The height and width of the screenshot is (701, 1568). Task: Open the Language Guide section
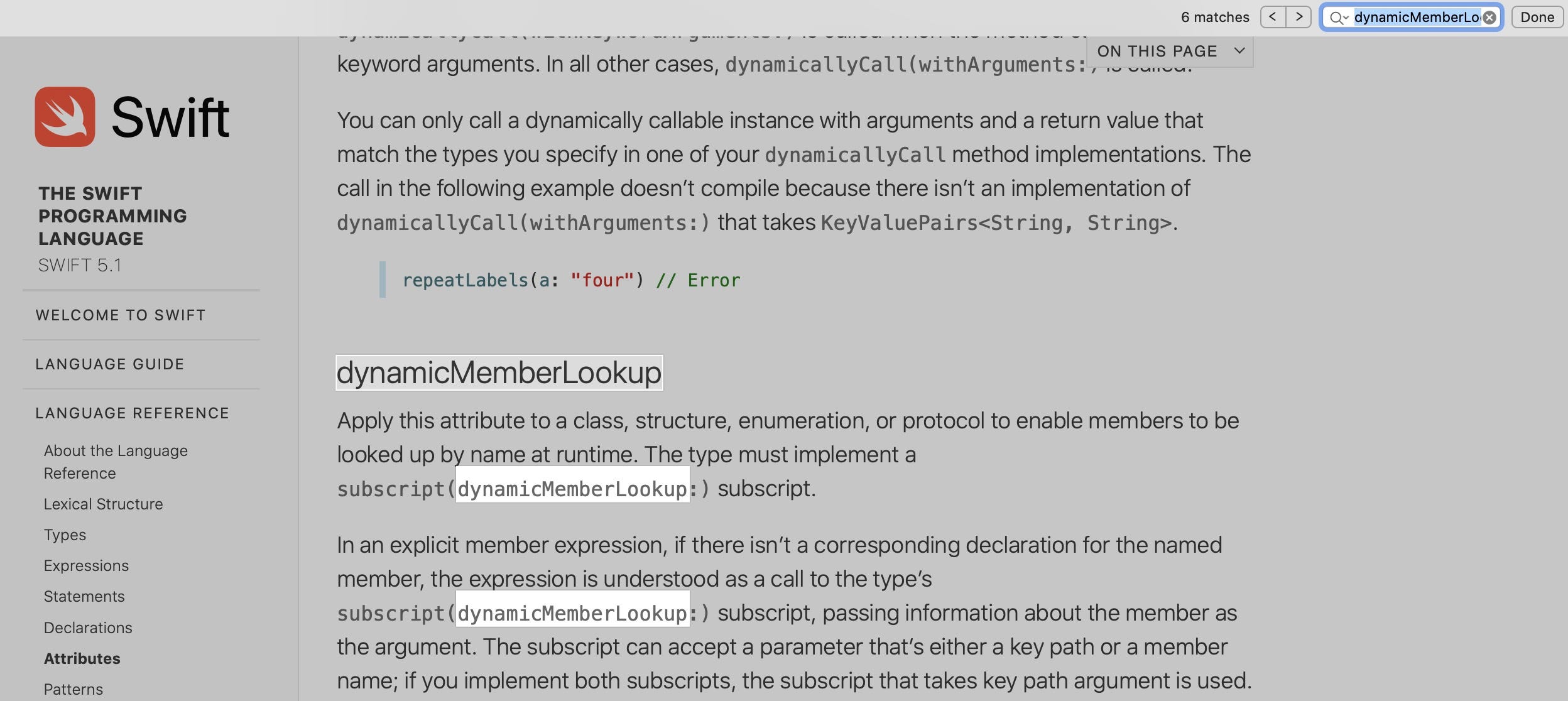pyautogui.click(x=110, y=364)
